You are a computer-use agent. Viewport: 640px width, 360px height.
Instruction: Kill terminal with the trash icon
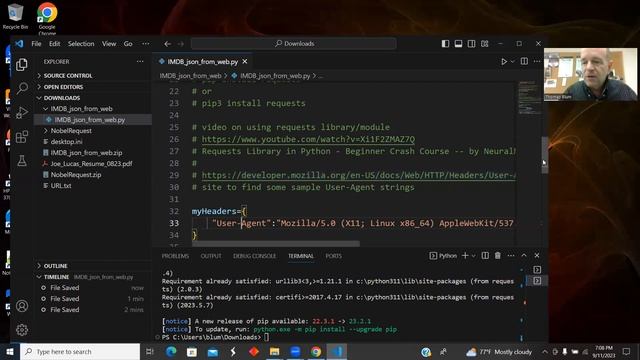pos(498,256)
